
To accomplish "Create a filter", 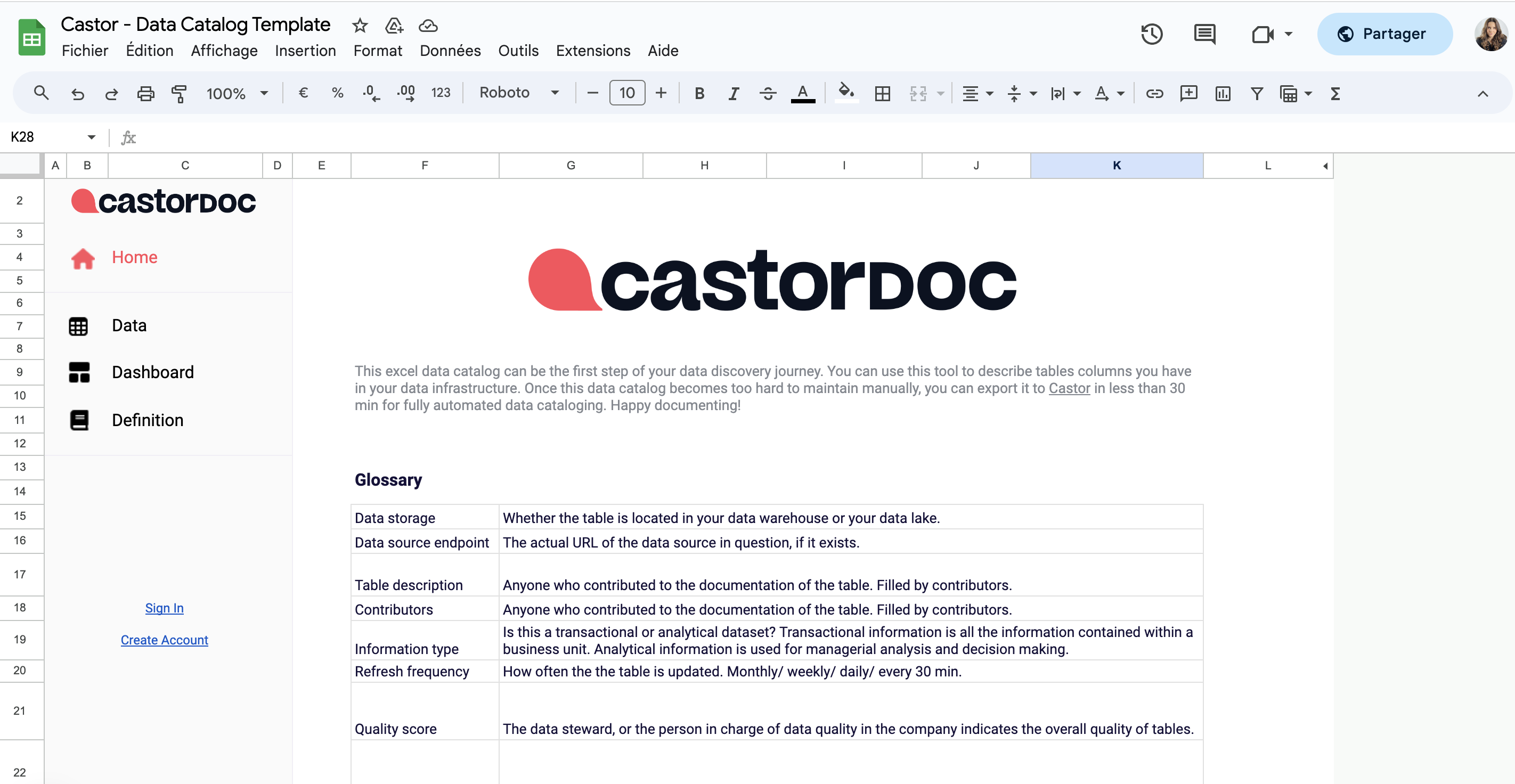I will click(1257, 93).
